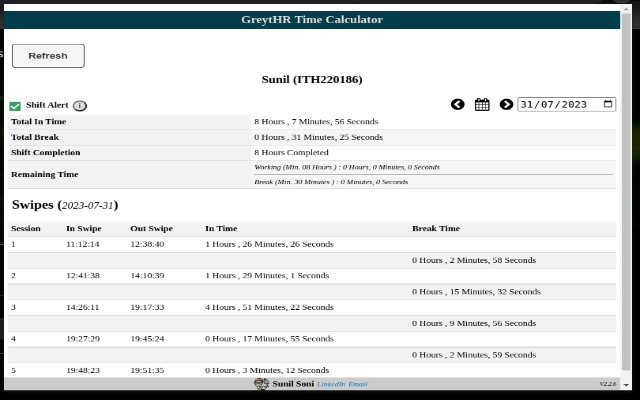
Task: Select "0 Hours , 3 Minutes, 12 Seconds" cell
Action: [x=267, y=371]
